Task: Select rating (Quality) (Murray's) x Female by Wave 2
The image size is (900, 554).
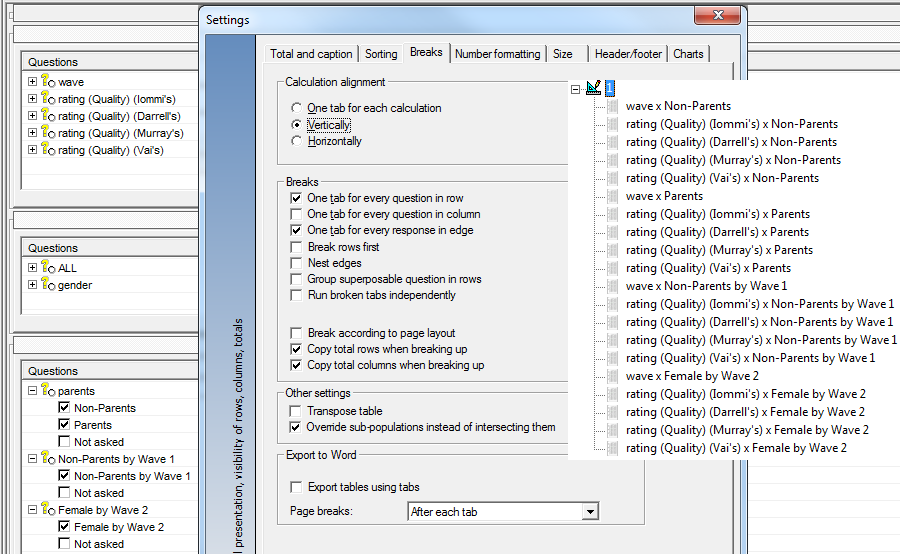Action: pos(747,430)
